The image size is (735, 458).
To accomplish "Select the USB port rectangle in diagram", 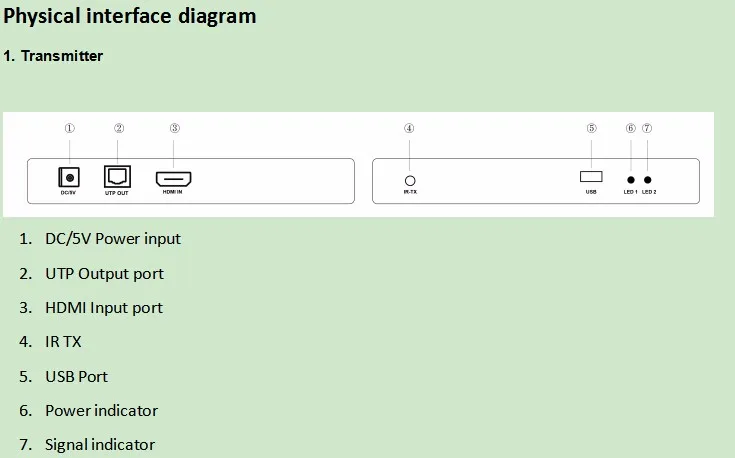I will (591, 177).
